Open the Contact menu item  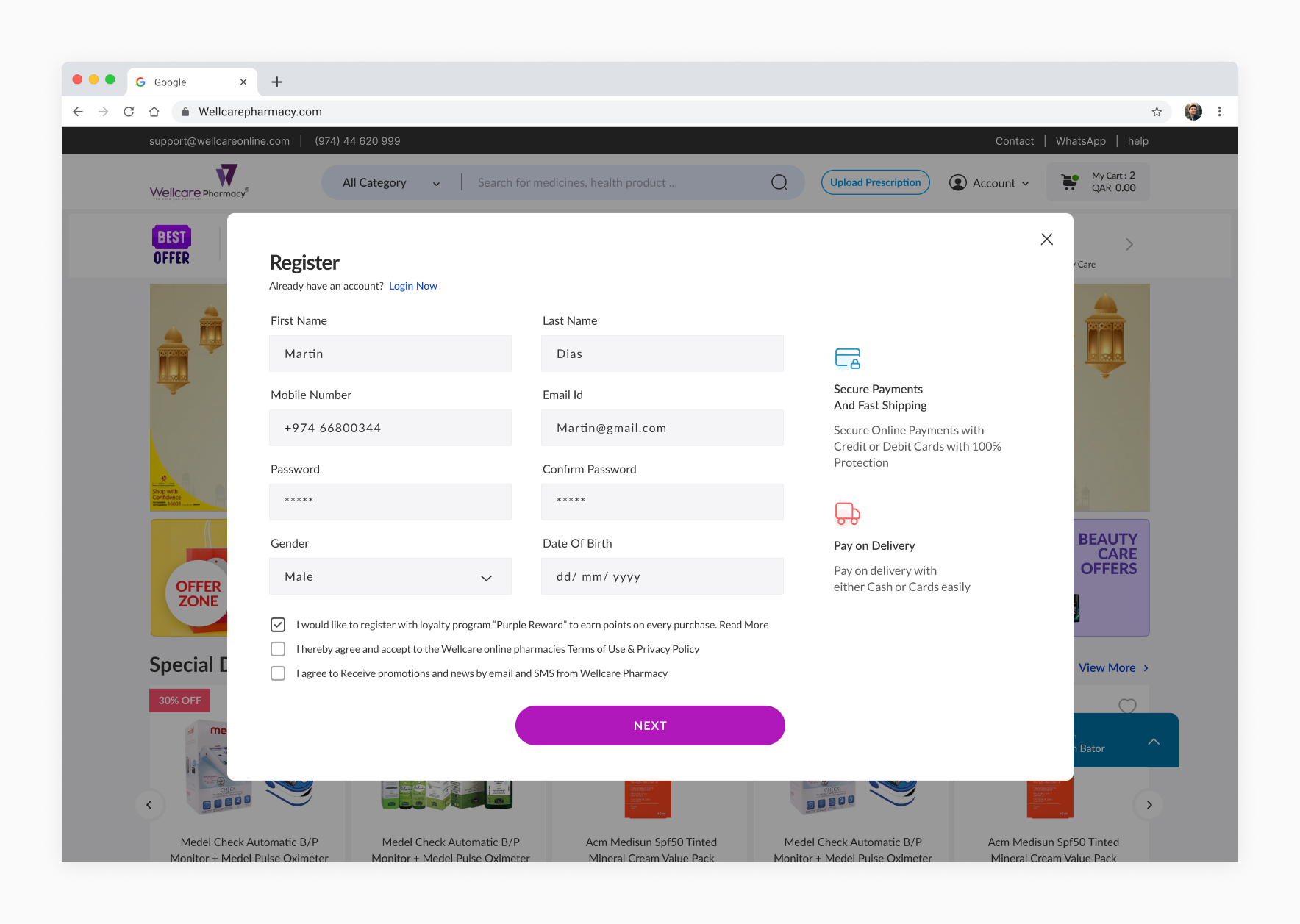click(x=1014, y=140)
